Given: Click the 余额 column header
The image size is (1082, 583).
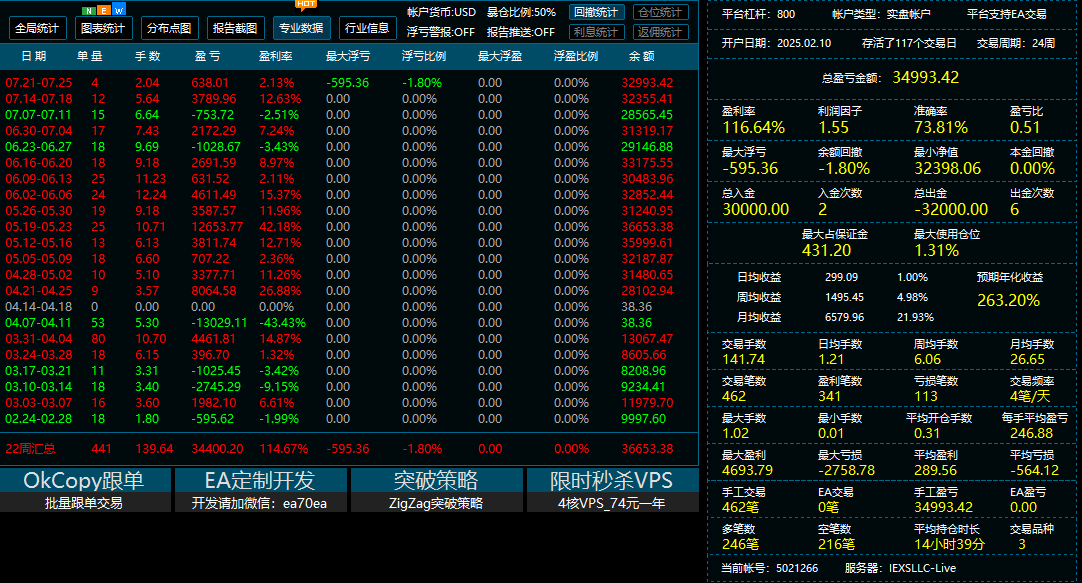Looking at the screenshot, I should coord(641,57).
